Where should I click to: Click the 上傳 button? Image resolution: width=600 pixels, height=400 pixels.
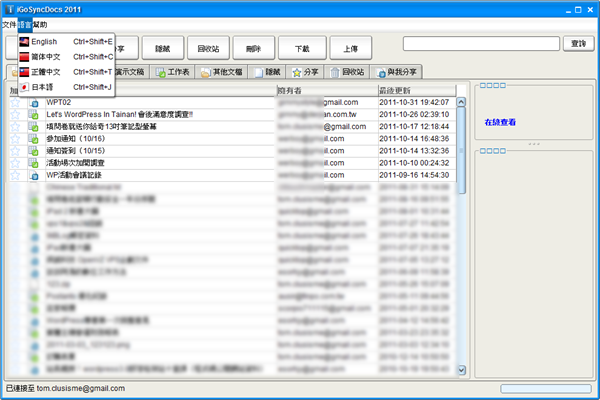point(351,48)
